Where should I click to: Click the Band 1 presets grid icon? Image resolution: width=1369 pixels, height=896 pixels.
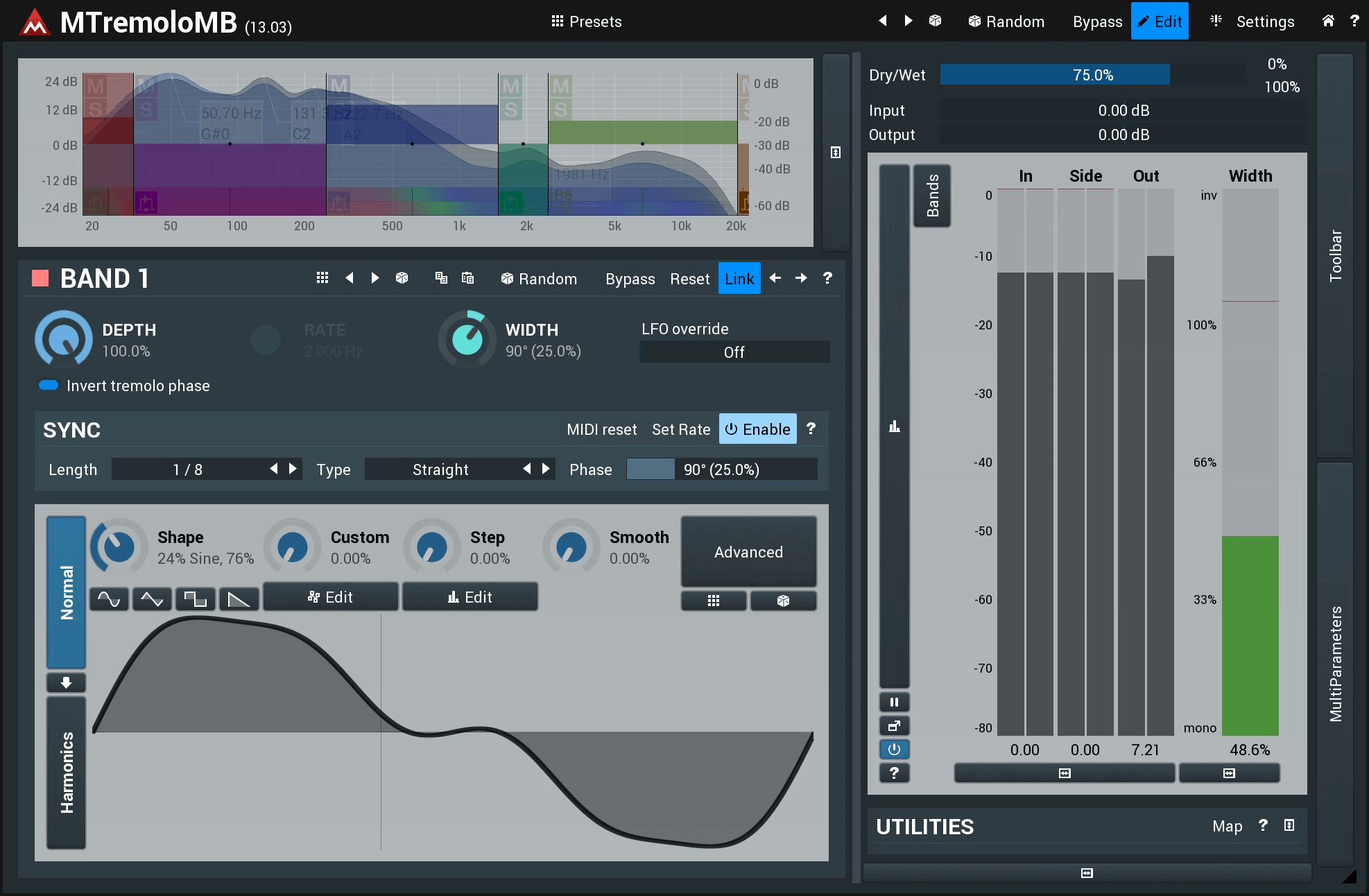pos(322,278)
